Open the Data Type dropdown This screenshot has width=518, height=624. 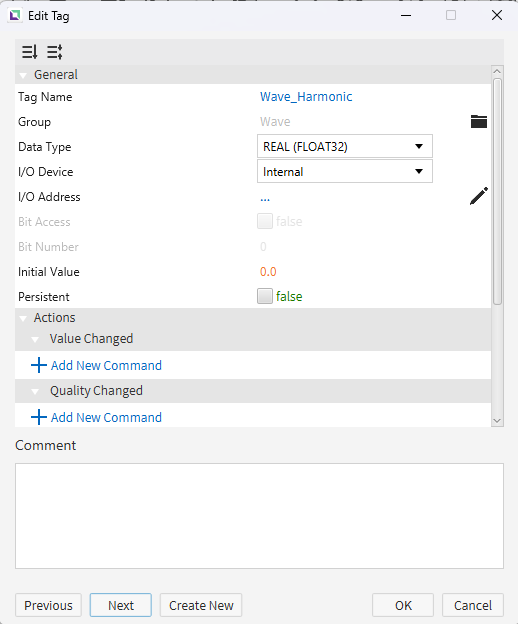click(345, 146)
